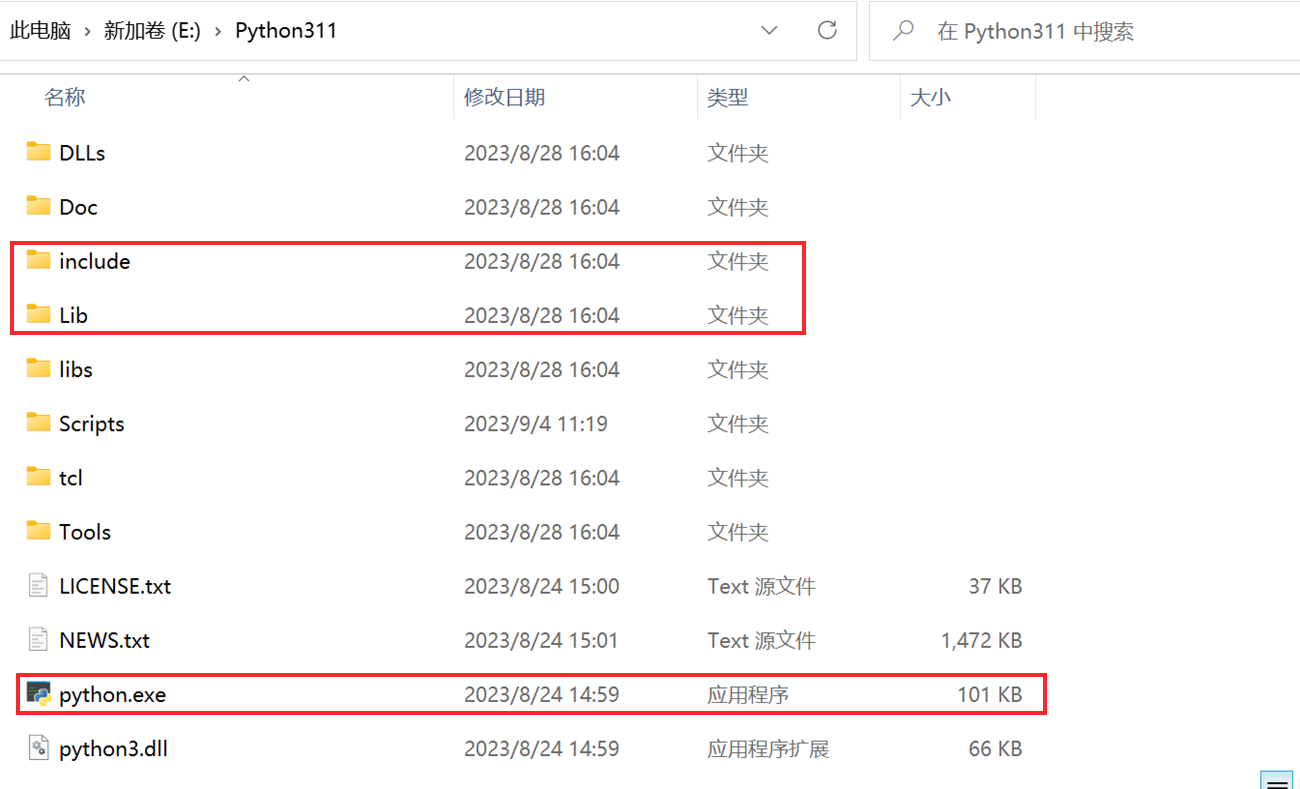Click the 应用程序 type of python.exe
Screen dimensions: 1300x789
(x=748, y=694)
